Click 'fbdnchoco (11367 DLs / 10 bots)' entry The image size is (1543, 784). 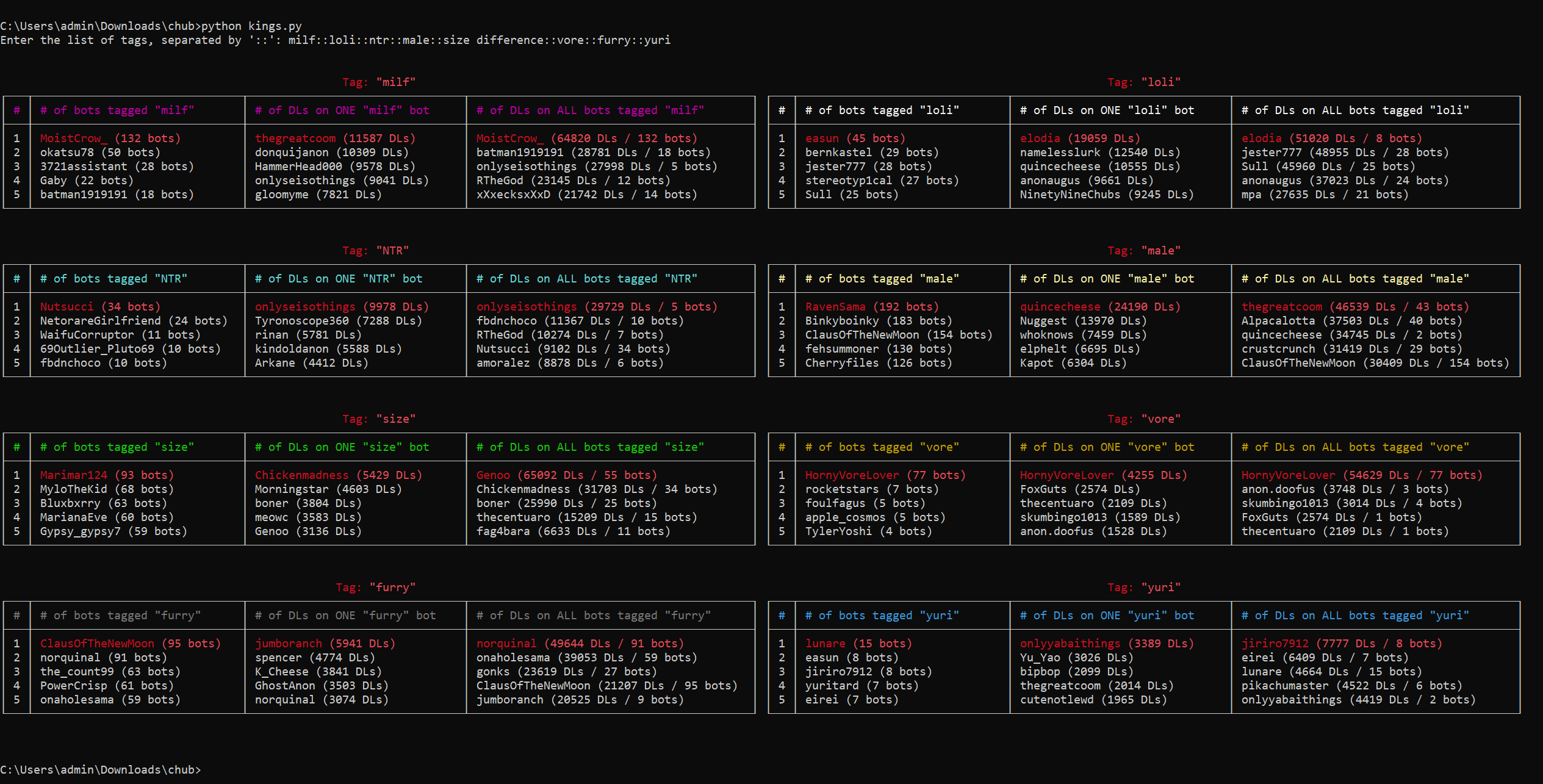pyautogui.click(x=580, y=320)
